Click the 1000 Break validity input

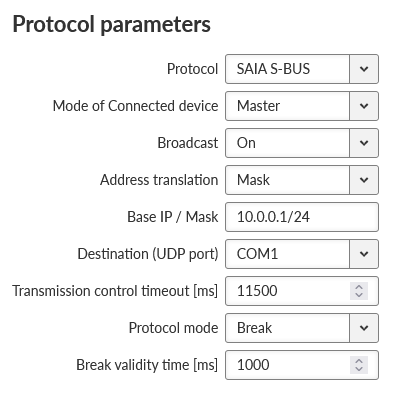tap(302, 365)
